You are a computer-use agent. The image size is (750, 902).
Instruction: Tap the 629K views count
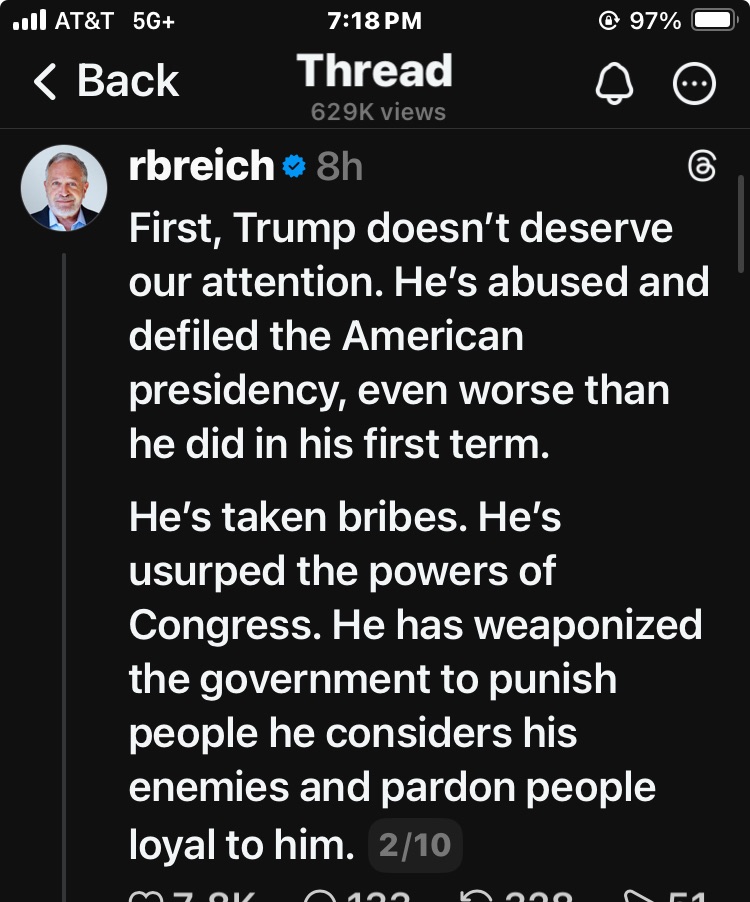click(x=378, y=111)
